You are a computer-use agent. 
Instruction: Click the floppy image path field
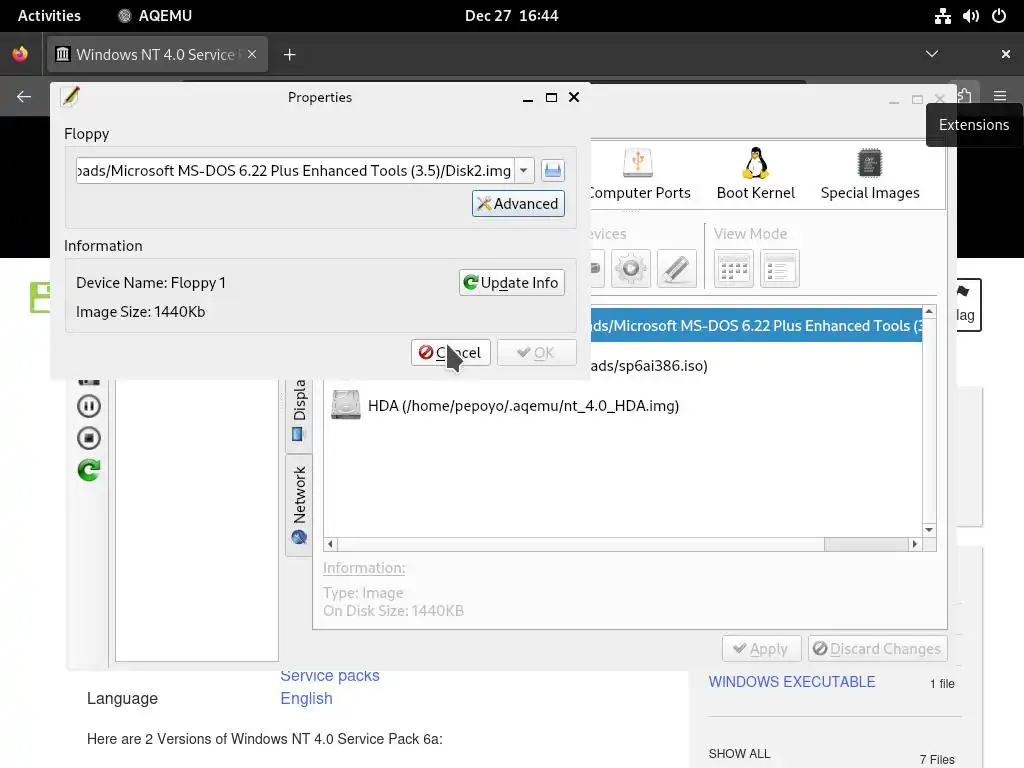click(295, 170)
